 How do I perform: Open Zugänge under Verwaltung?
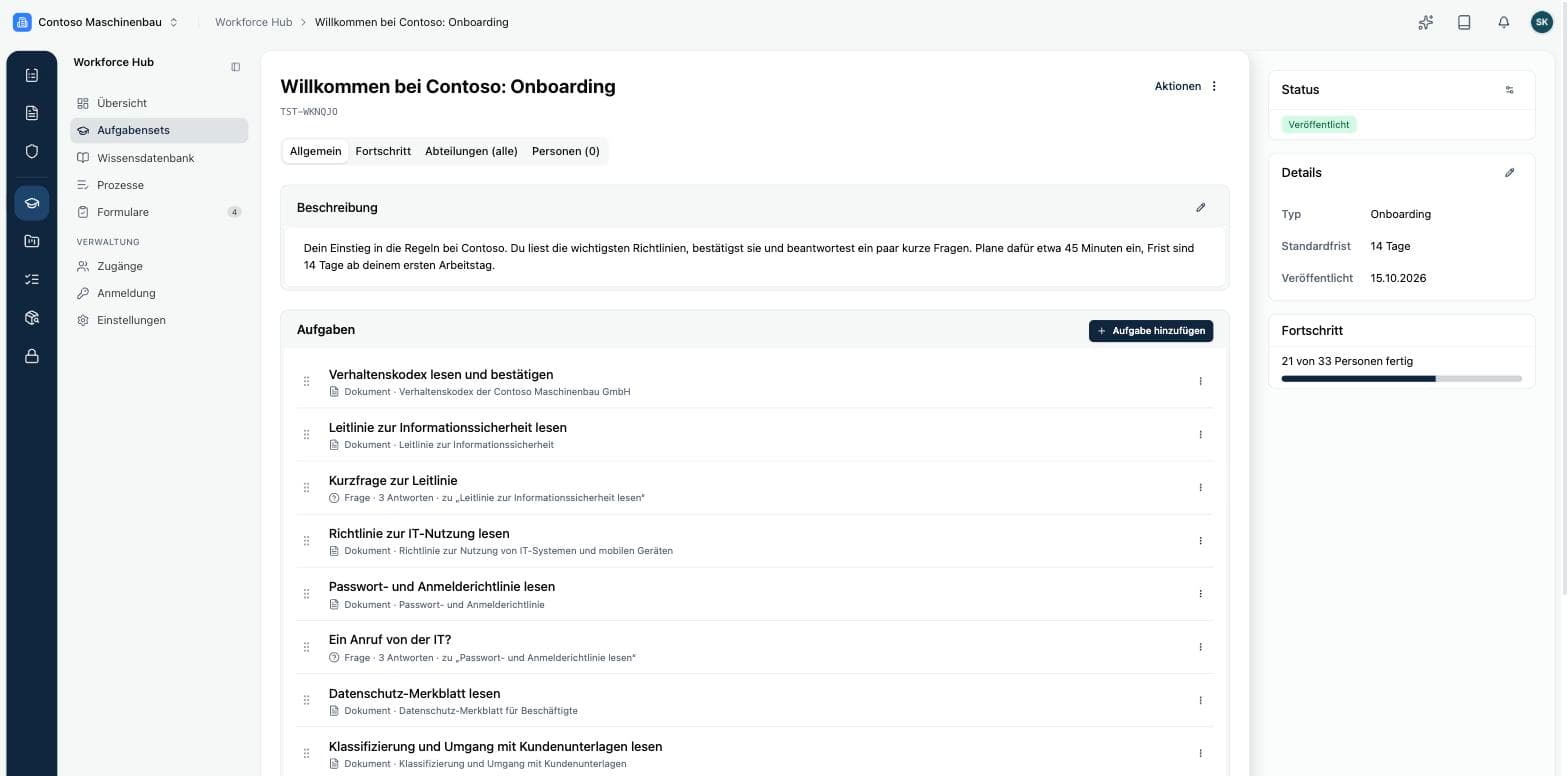pos(159,266)
